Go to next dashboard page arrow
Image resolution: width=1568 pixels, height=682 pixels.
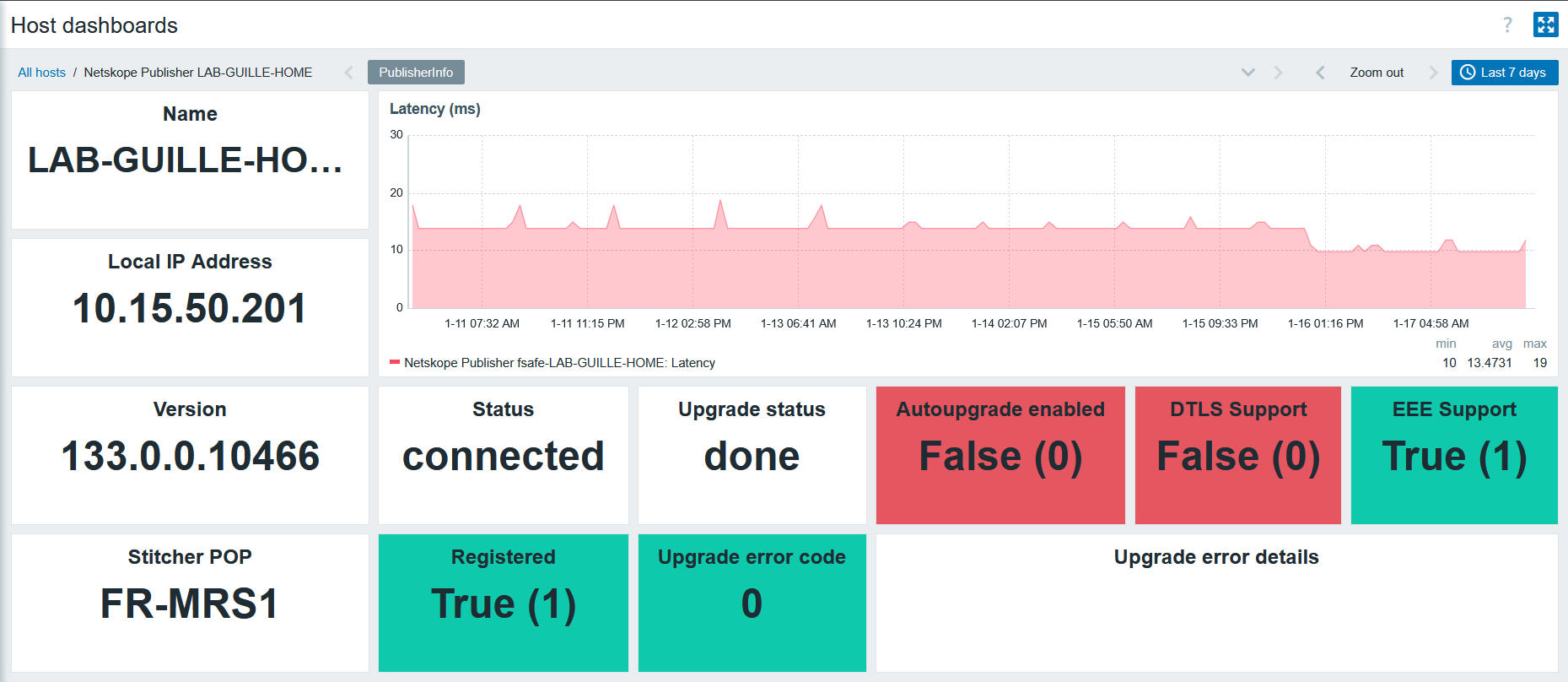1279,73
